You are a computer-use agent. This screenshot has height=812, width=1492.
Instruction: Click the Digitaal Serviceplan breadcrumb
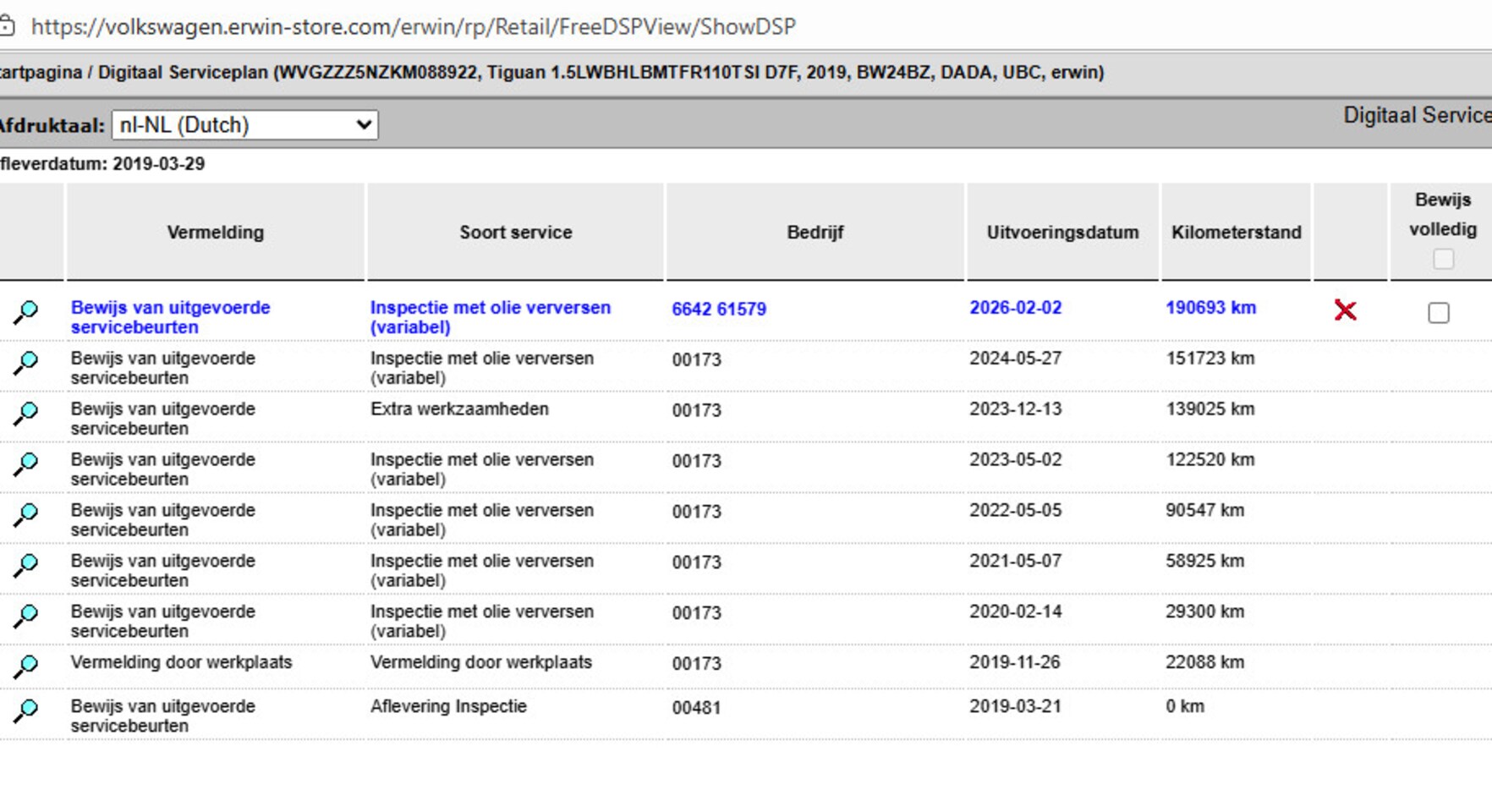click(x=183, y=73)
